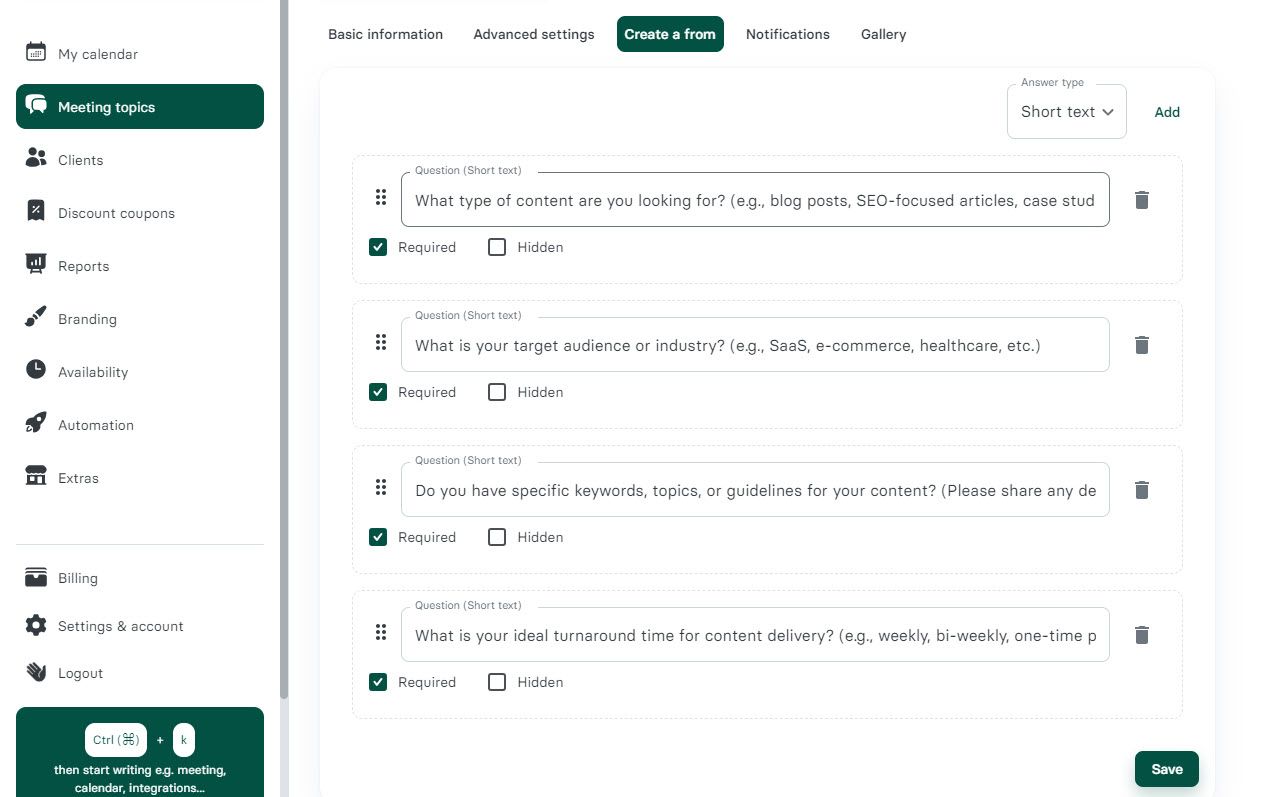Image resolution: width=1265 pixels, height=797 pixels.
Task: Uncheck Required on the first question
Action: pos(378,247)
